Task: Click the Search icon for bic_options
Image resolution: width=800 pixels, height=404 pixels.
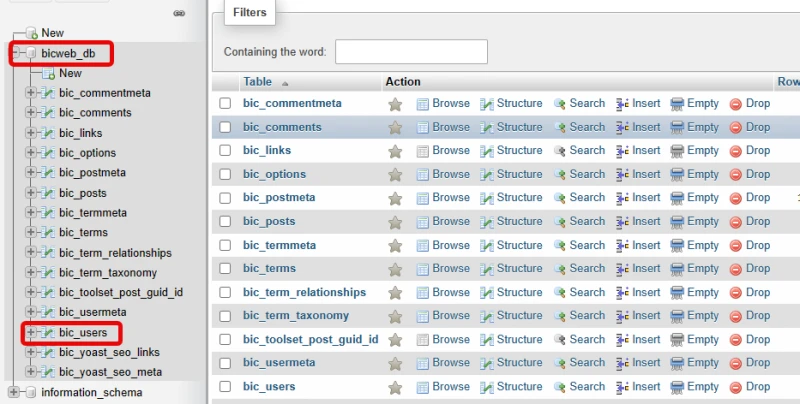Action: click(560, 174)
